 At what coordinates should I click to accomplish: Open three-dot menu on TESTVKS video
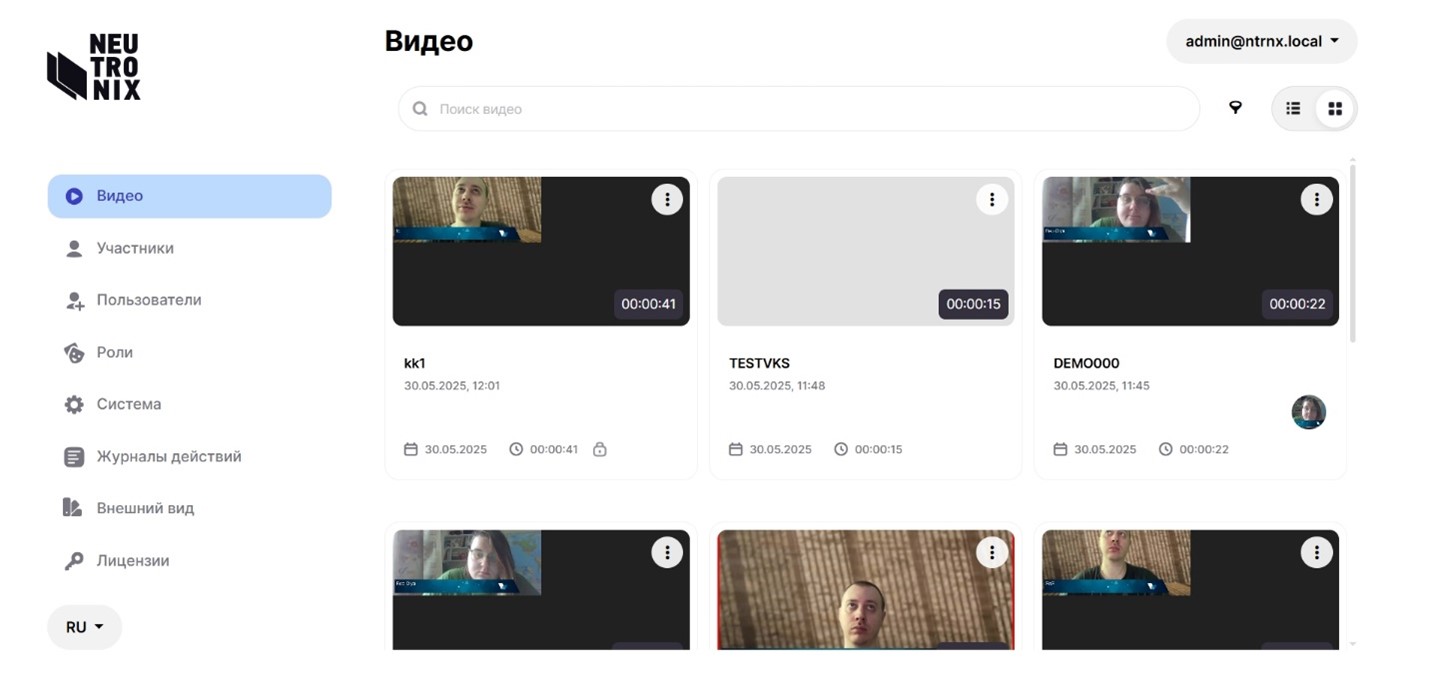(x=991, y=199)
